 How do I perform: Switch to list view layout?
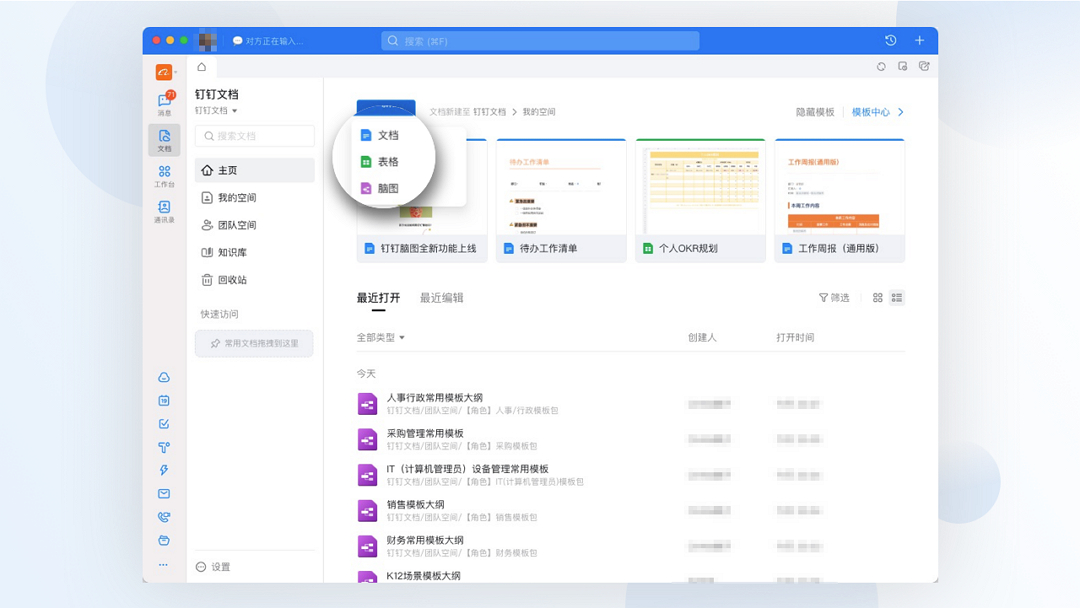897,298
